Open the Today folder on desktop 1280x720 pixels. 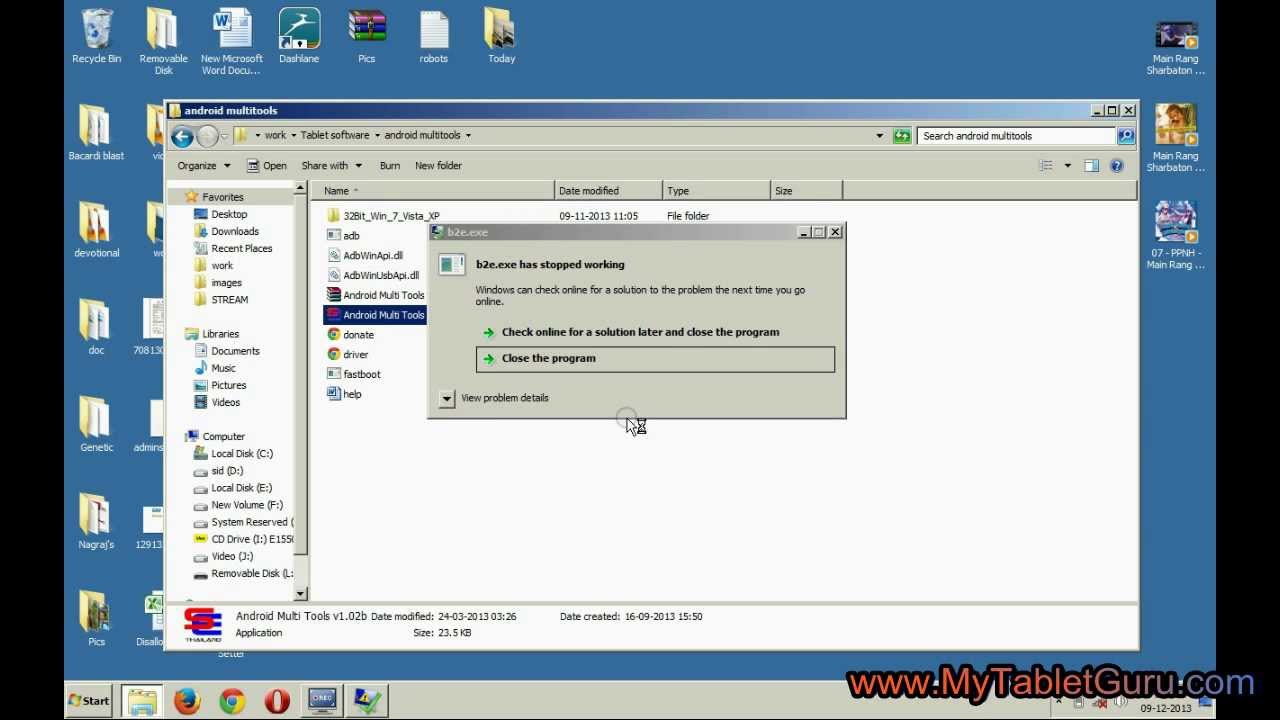click(501, 37)
